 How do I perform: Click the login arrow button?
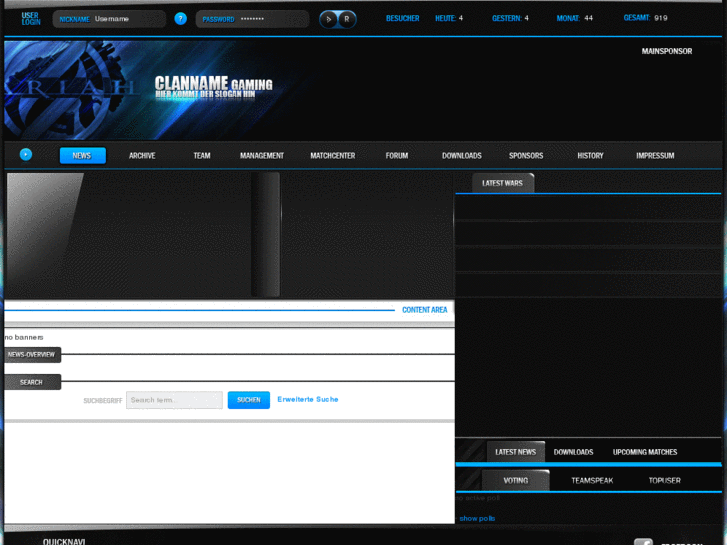click(329, 19)
